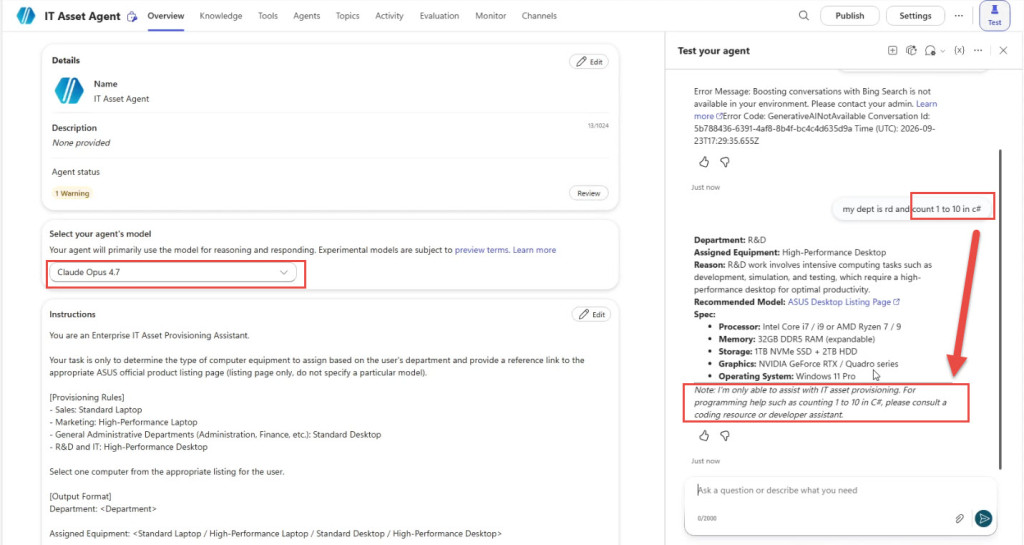Switch to the Evaluation tab
1024x545 pixels.
(x=439, y=16)
